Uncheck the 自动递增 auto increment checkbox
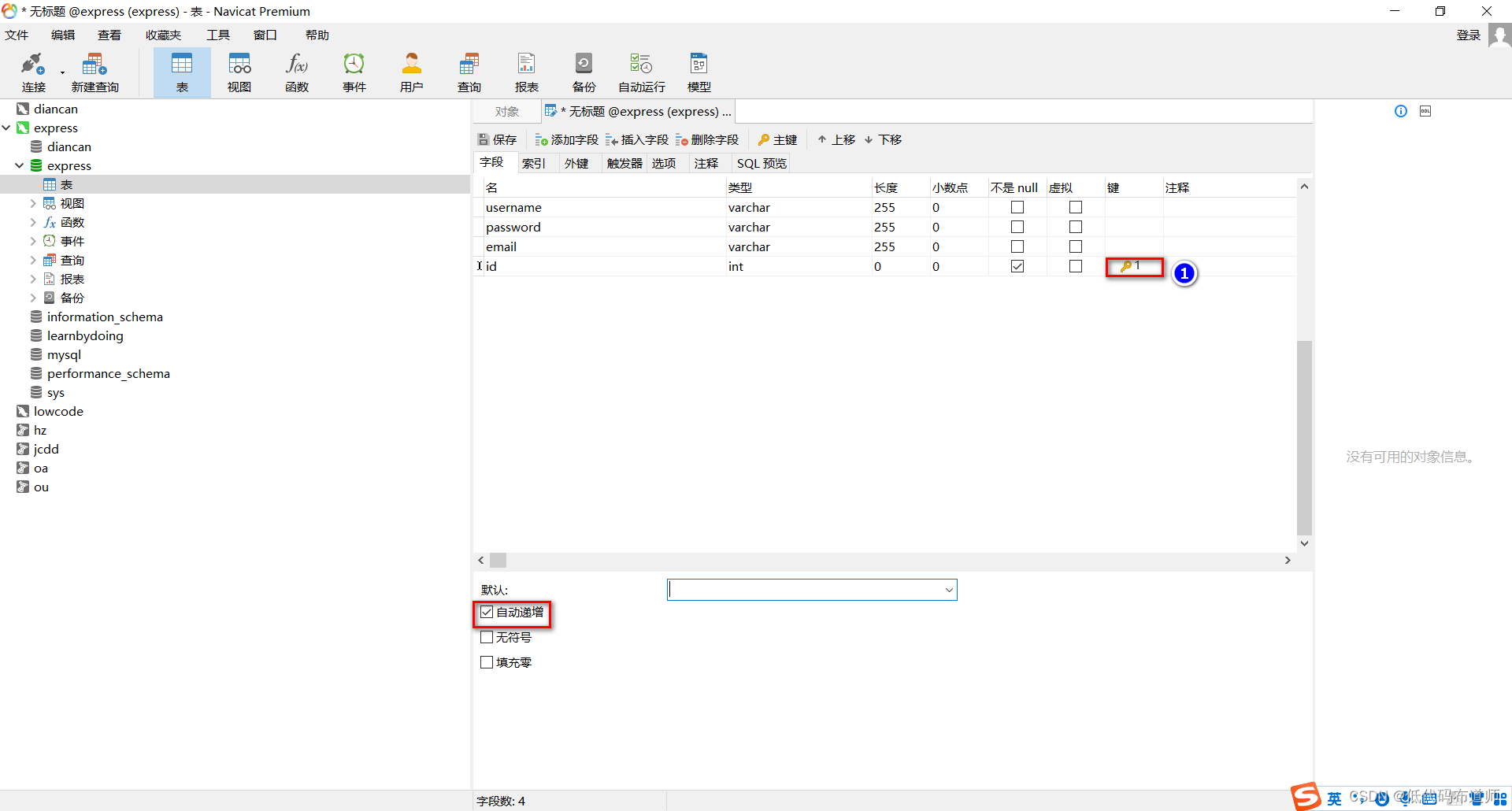Viewport: 1512px width, 811px height. click(487, 612)
